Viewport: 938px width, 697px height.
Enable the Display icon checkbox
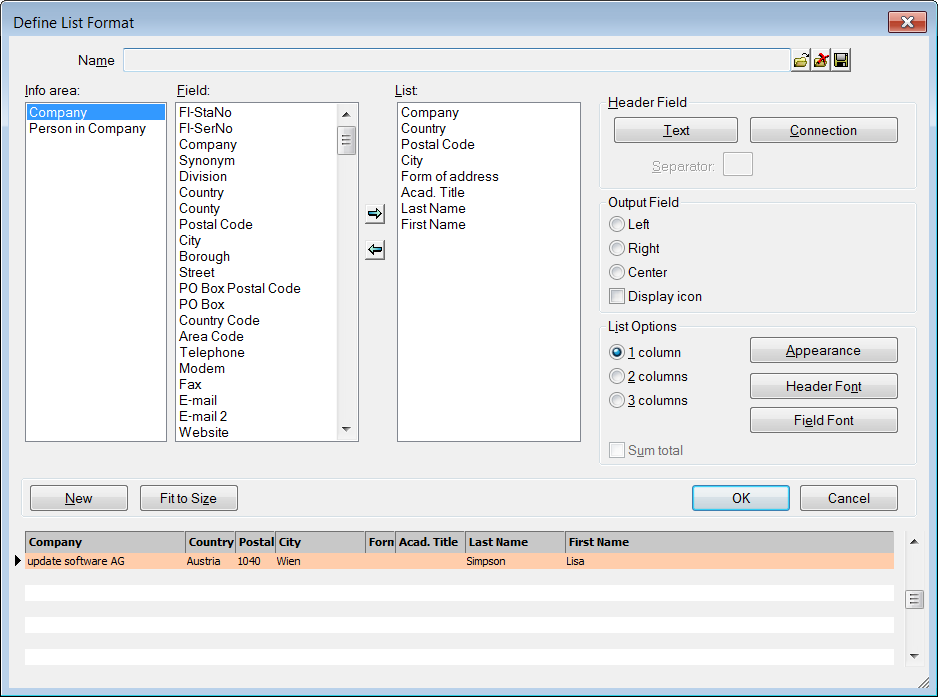617,296
